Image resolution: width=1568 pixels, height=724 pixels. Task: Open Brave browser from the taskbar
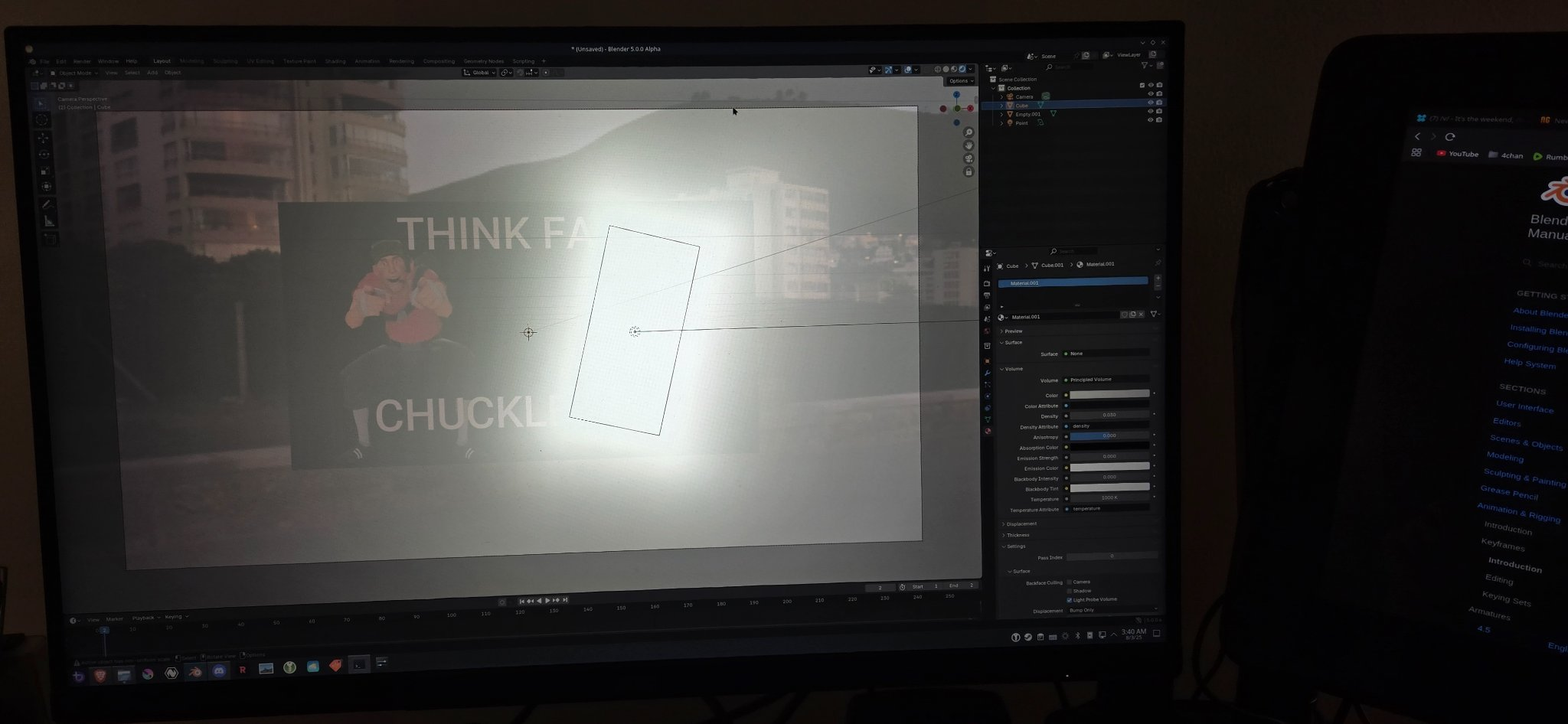100,675
